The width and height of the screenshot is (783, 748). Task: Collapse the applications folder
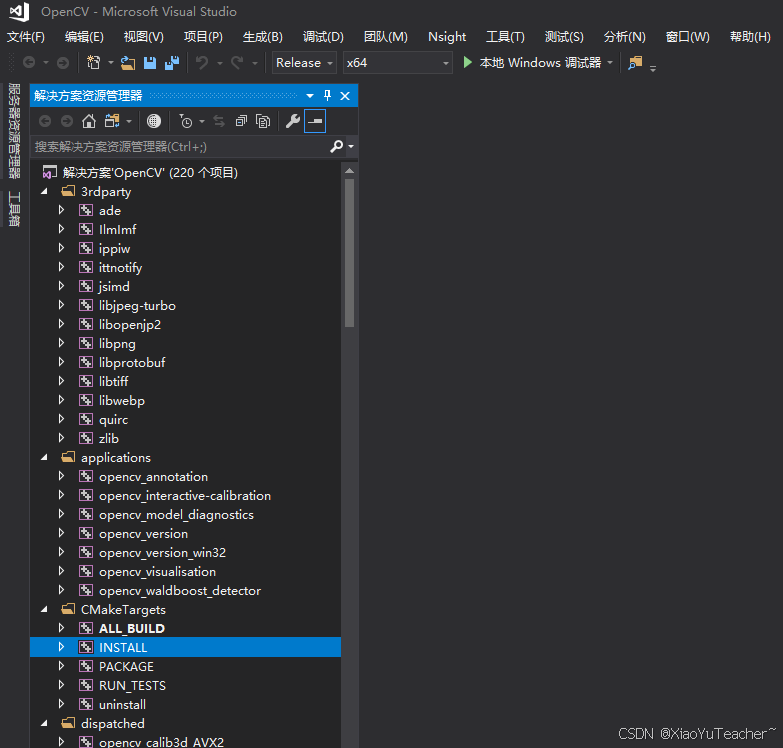pos(44,457)
